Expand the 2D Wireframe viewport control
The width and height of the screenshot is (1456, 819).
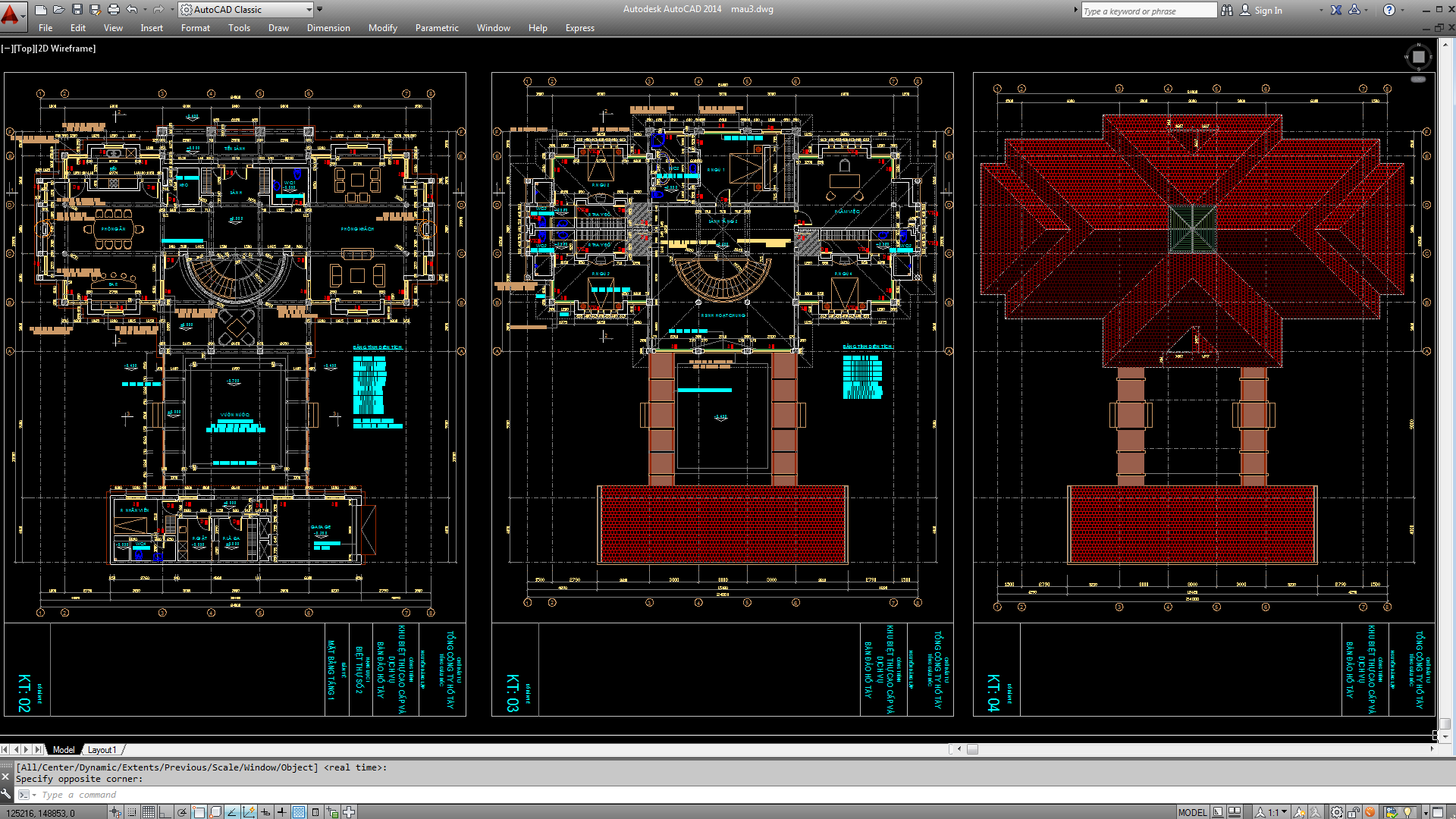(x=64, y=48)
